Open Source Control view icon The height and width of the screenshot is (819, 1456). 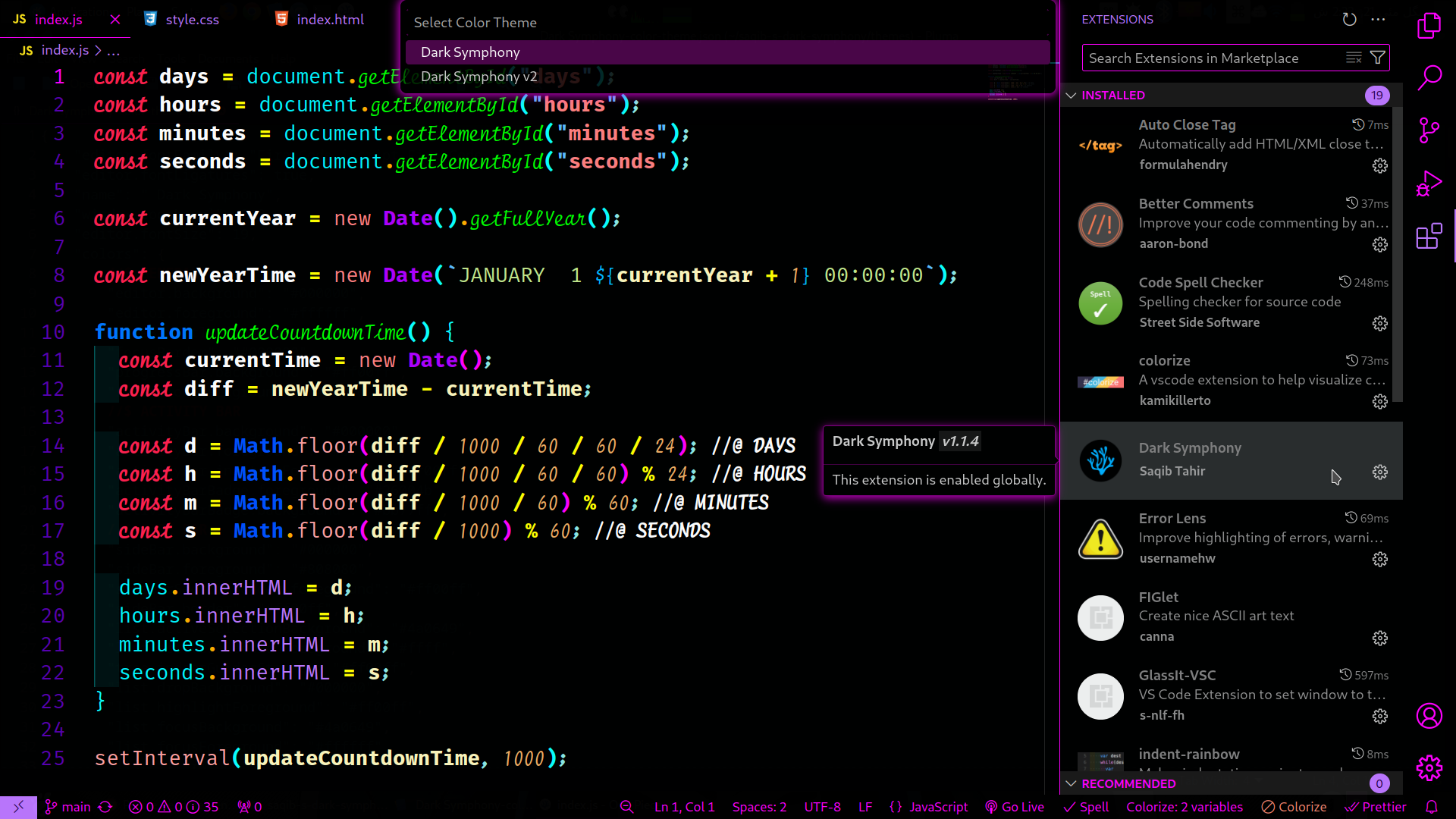[x=1429, y=130]
